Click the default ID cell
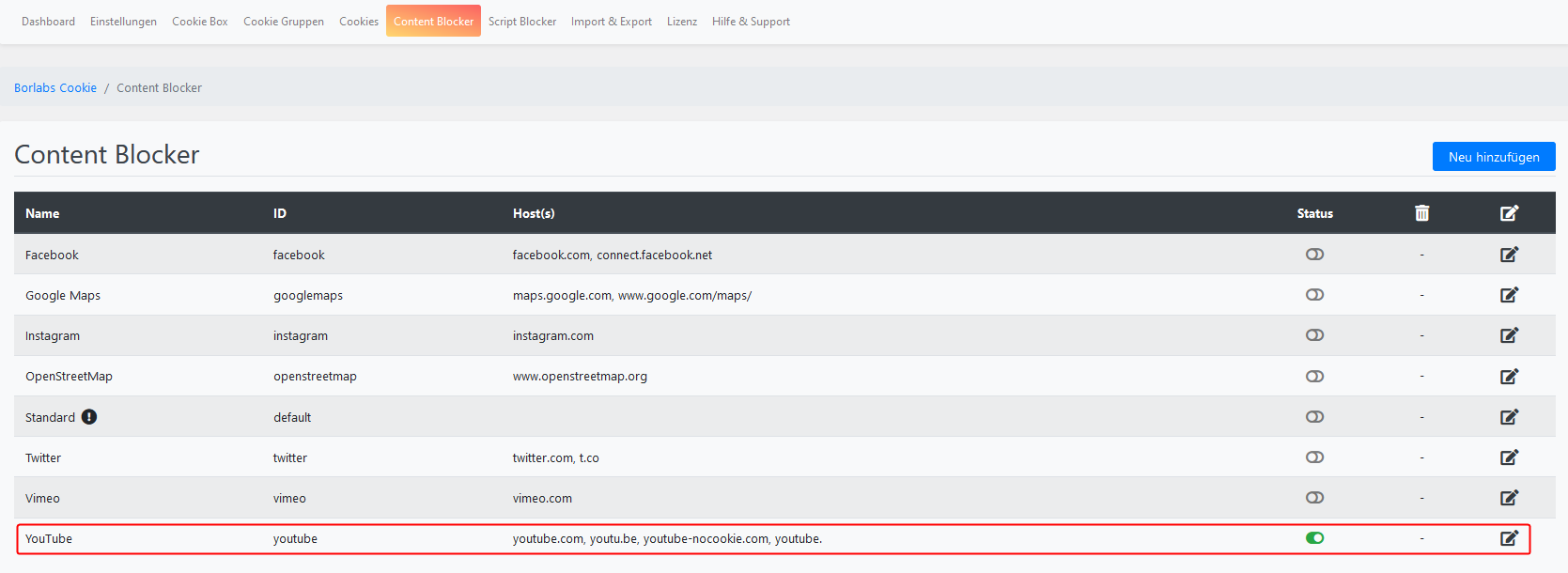Viewport: 1568px width, 573px height. point(292,417)
